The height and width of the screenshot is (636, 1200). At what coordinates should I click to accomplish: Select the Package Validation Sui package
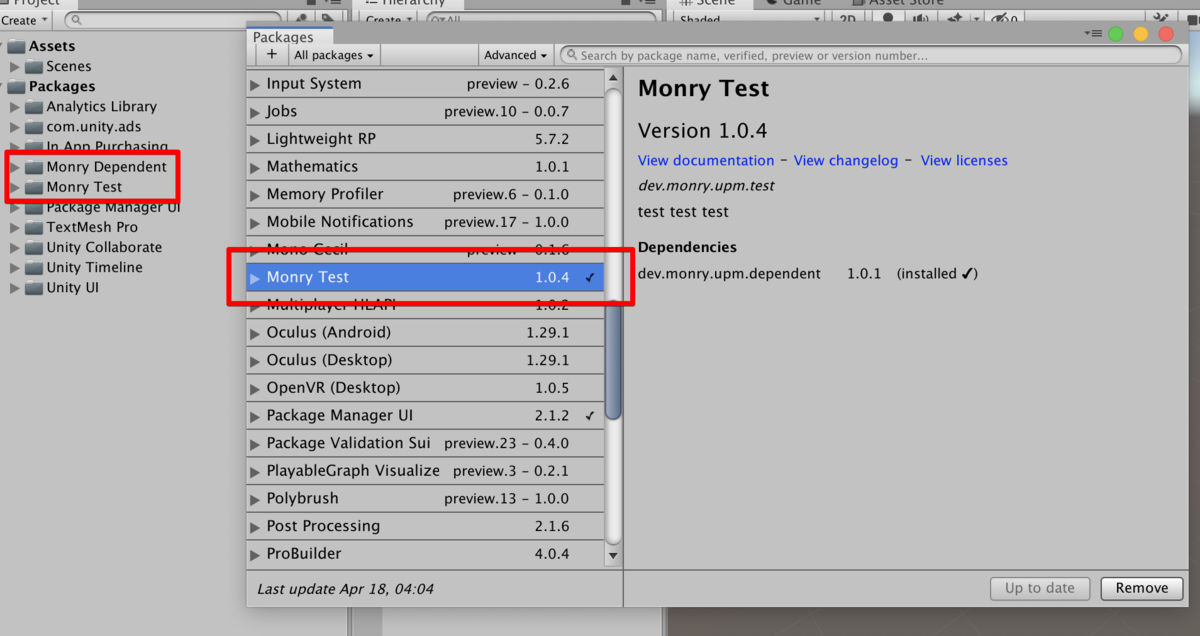point(425,443)
